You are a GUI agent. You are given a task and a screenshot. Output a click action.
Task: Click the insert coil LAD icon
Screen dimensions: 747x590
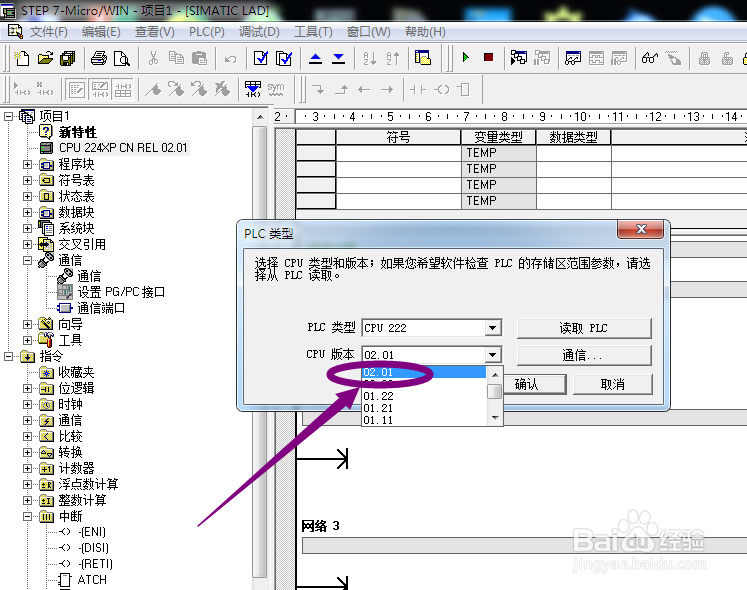[x=442, y=89]
